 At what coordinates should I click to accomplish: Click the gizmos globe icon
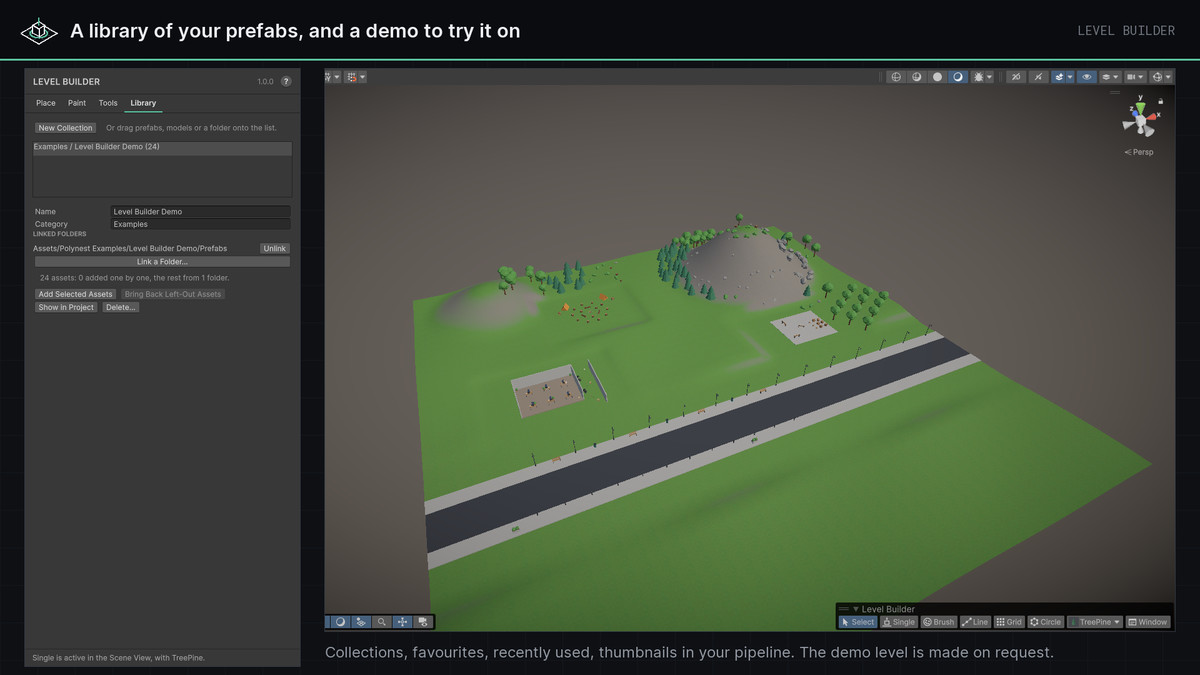point(1157,77)
